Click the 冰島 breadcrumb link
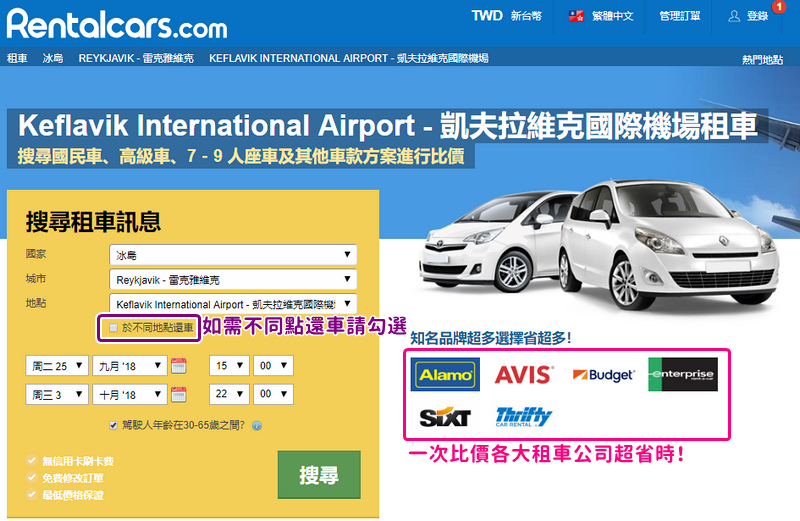The width and height of the screenshot is (800, 521). (x=53, y=58)
